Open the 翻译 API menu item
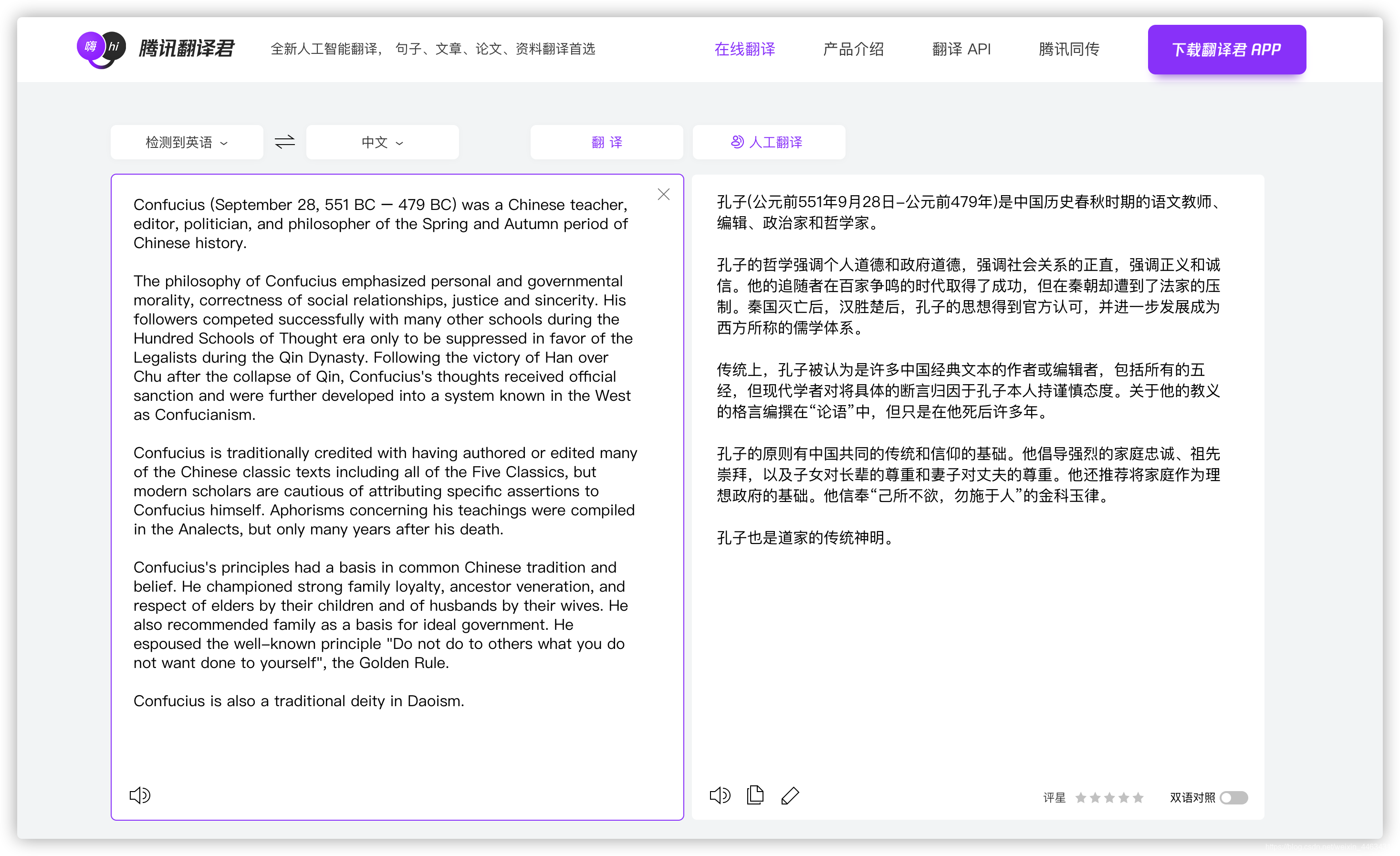Image resolution: width=1400 pixels, height=856 pixels. (x=961, y=49)
